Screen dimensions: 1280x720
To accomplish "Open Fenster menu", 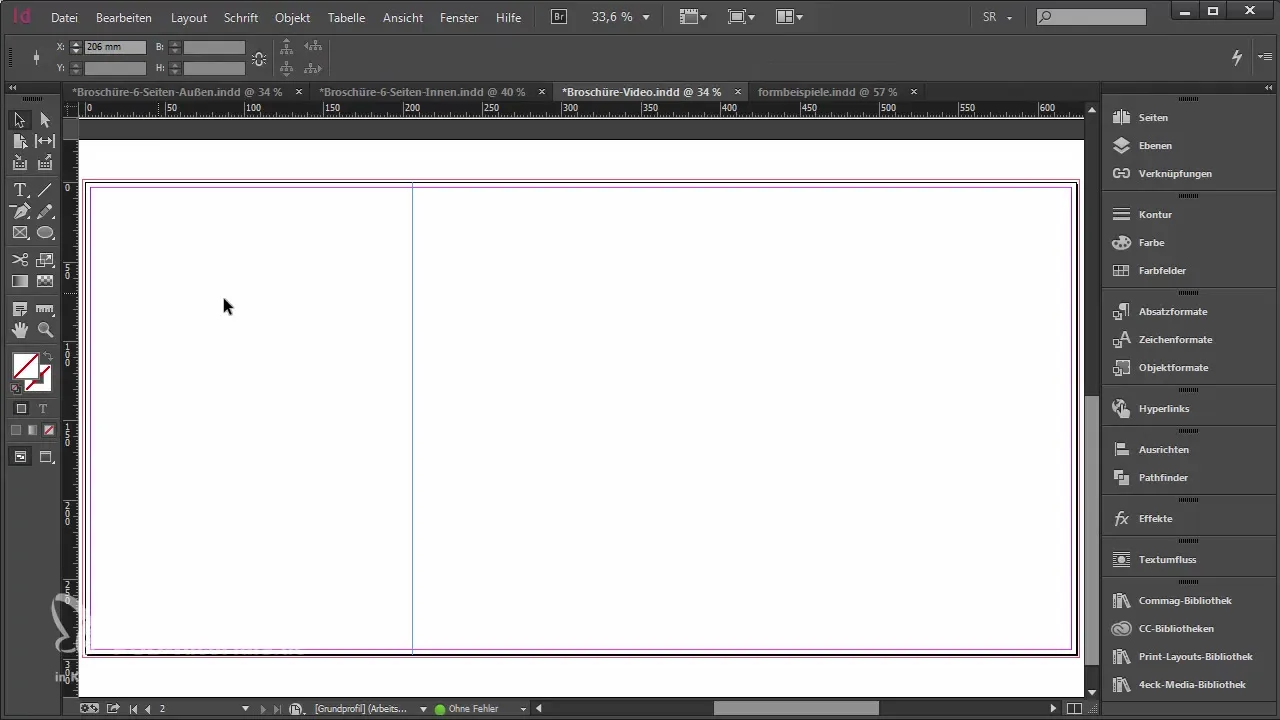I will 459,18.
